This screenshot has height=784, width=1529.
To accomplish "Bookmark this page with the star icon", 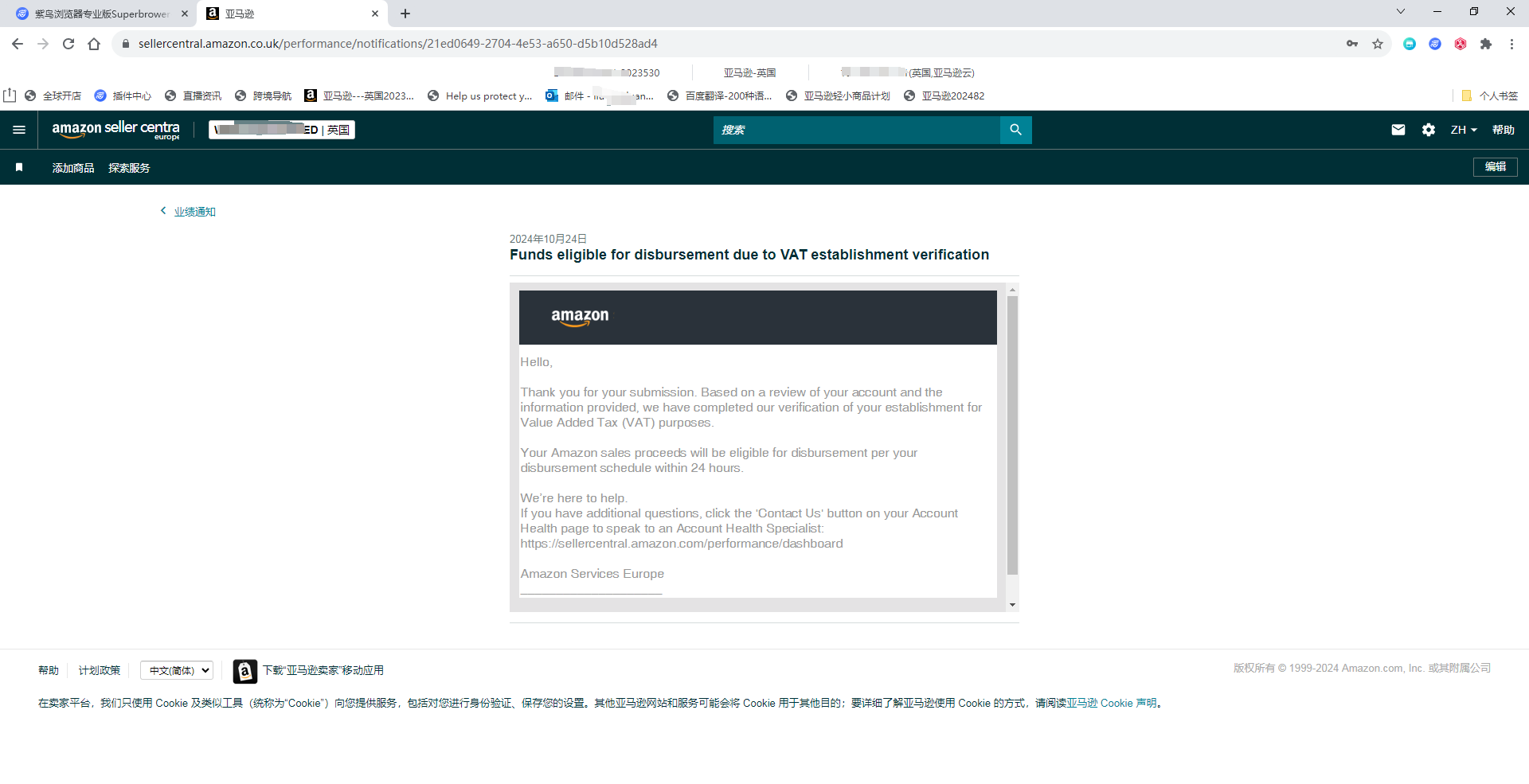I will click(x=1377, y=44).
